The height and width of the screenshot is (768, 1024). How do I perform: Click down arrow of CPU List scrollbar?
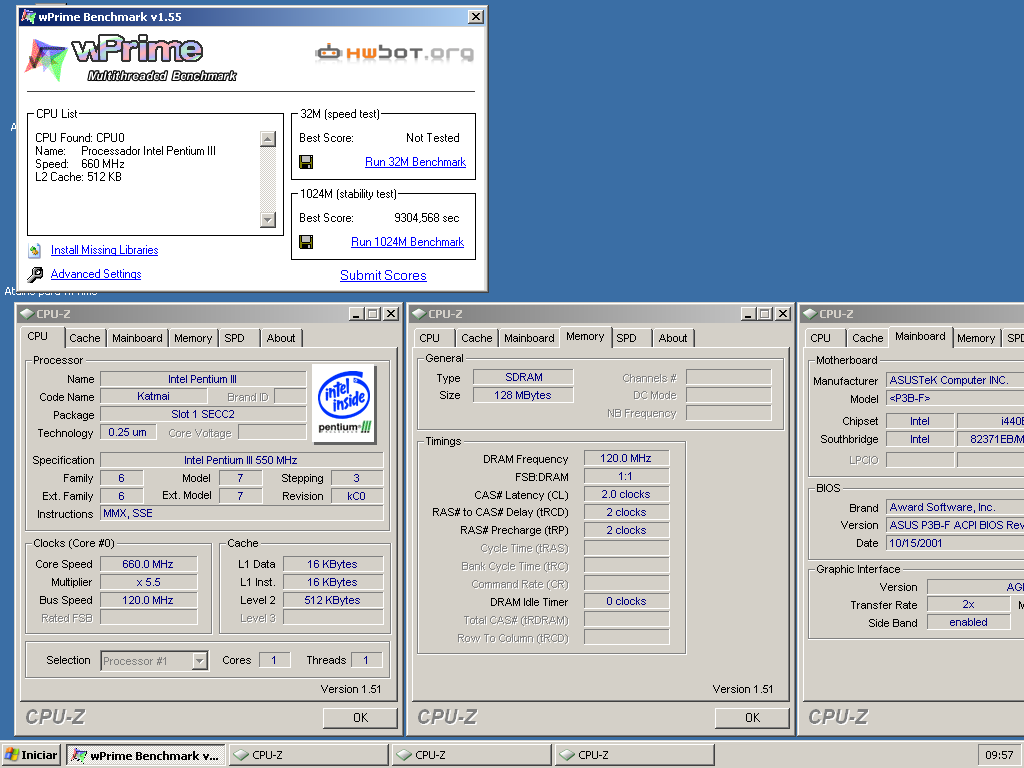(x=268, y=219)
